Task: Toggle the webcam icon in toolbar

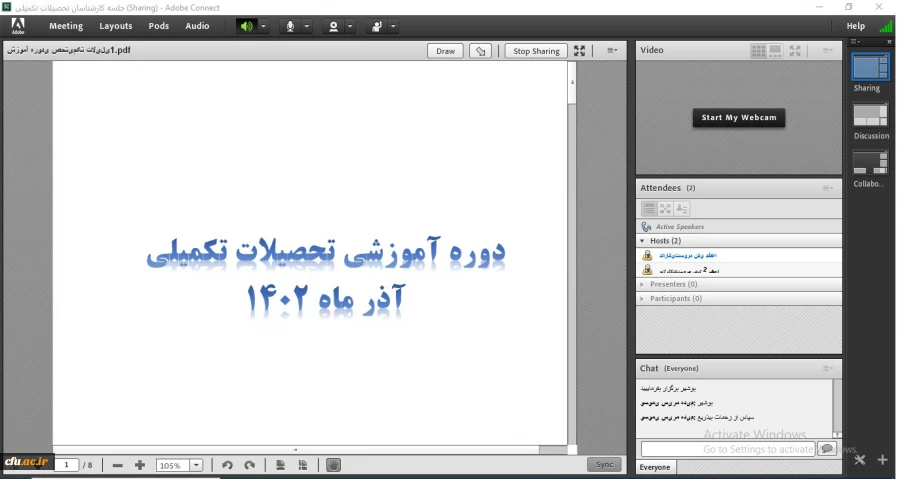Action: (x=334, y=26)
